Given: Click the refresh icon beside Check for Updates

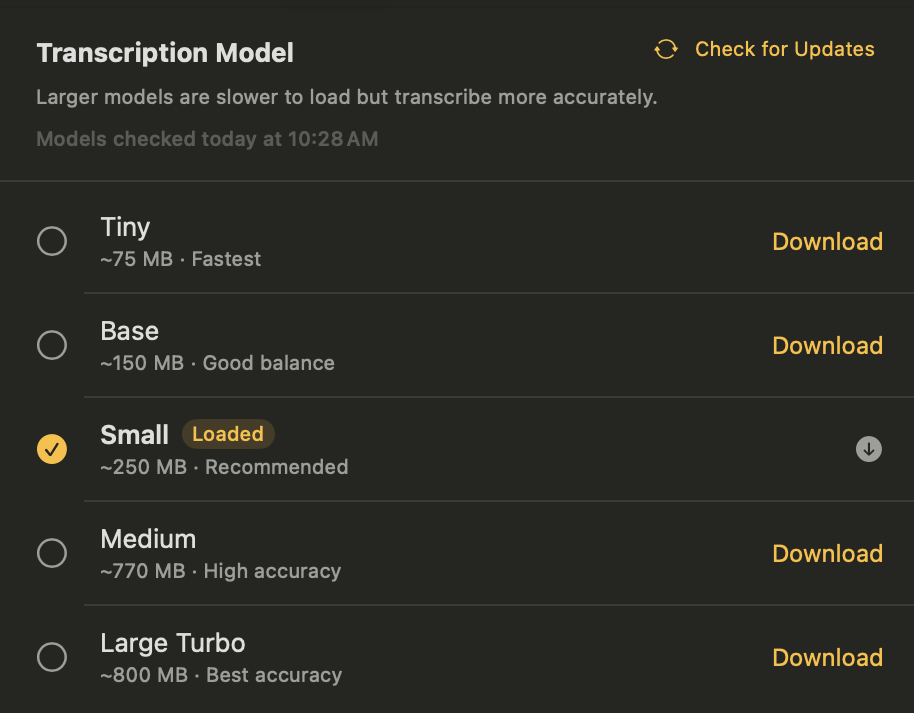Looking at the screenshot, I should point(665,48).
